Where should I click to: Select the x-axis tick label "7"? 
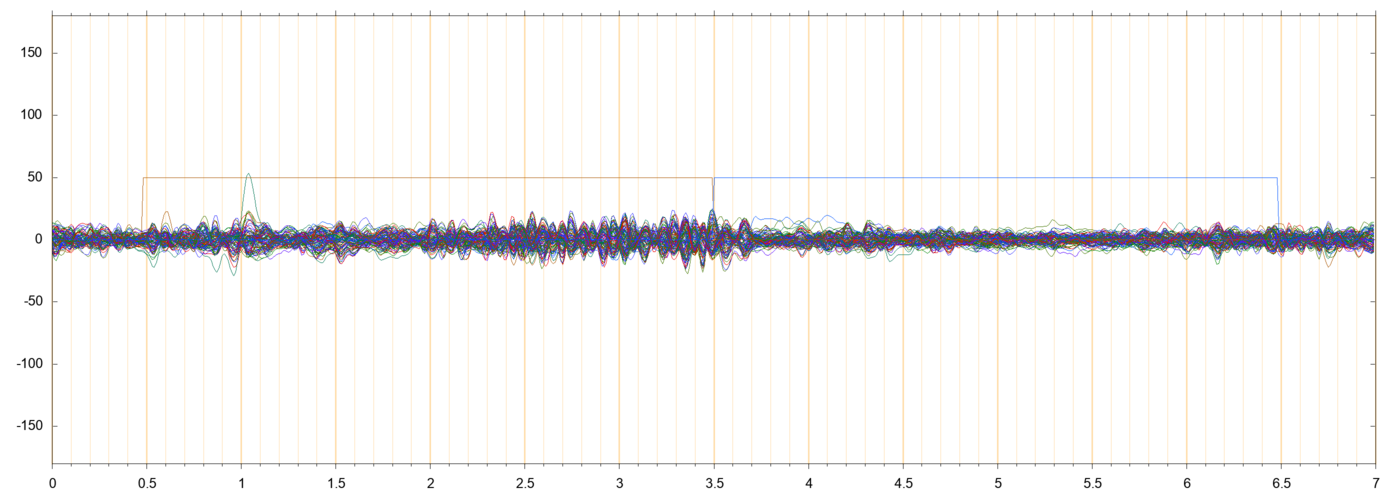[x=1375, y=481]
